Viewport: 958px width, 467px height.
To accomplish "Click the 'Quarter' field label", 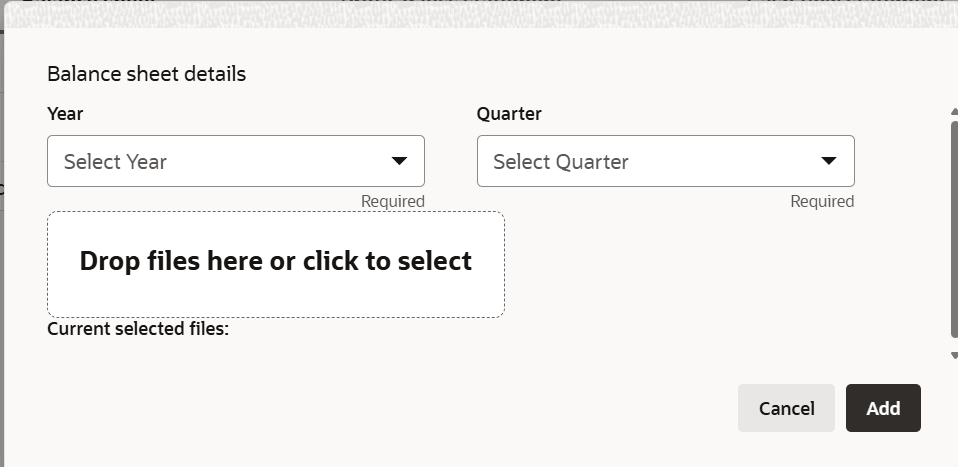I will click(509, 114).
